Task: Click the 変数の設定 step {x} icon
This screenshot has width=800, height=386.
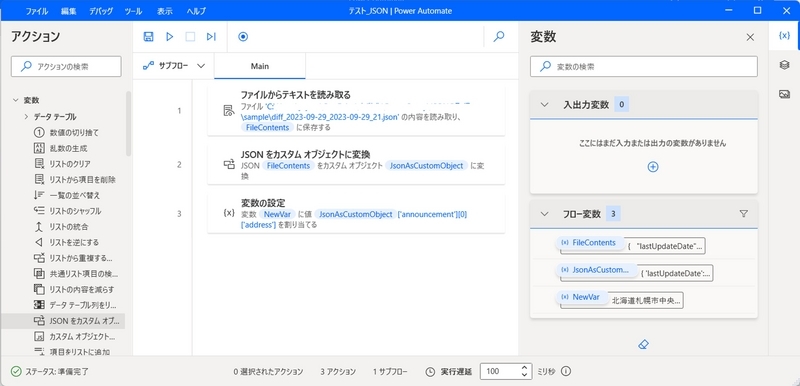Action: (x=230, y=213)
